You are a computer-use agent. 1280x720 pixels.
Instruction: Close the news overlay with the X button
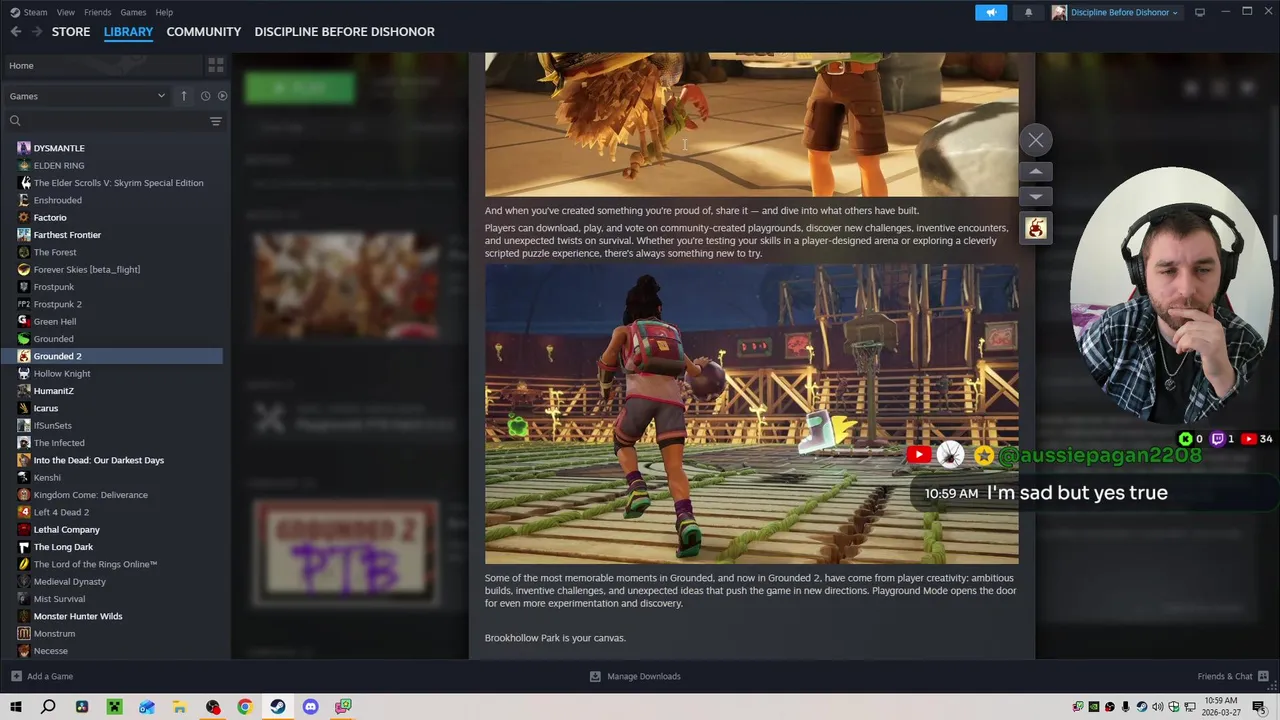(x=1036, y=141)
